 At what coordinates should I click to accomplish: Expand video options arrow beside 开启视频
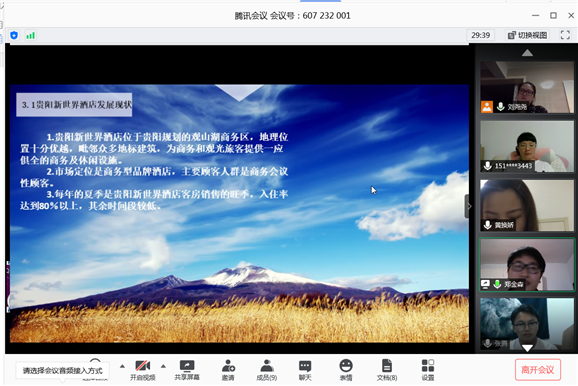(163, 366)
